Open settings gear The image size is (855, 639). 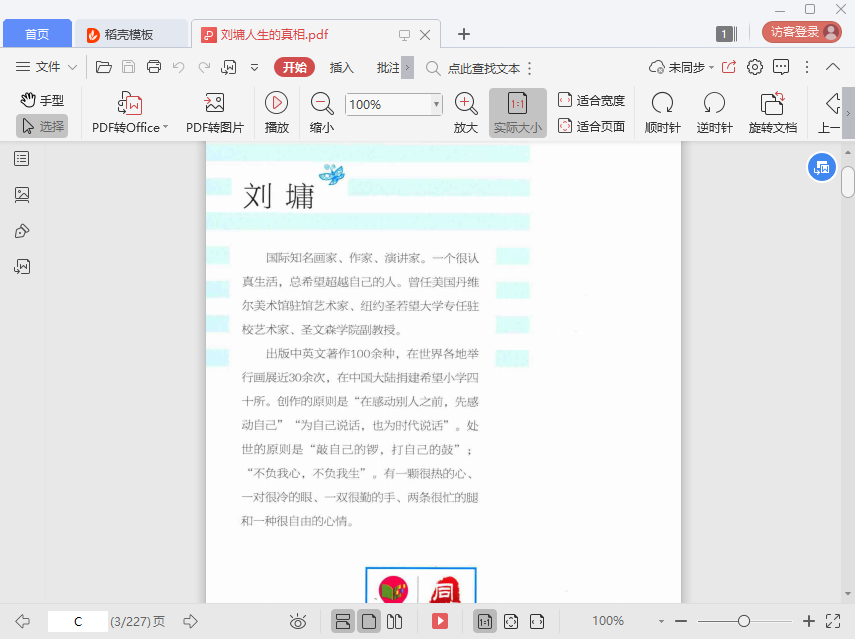755,67
